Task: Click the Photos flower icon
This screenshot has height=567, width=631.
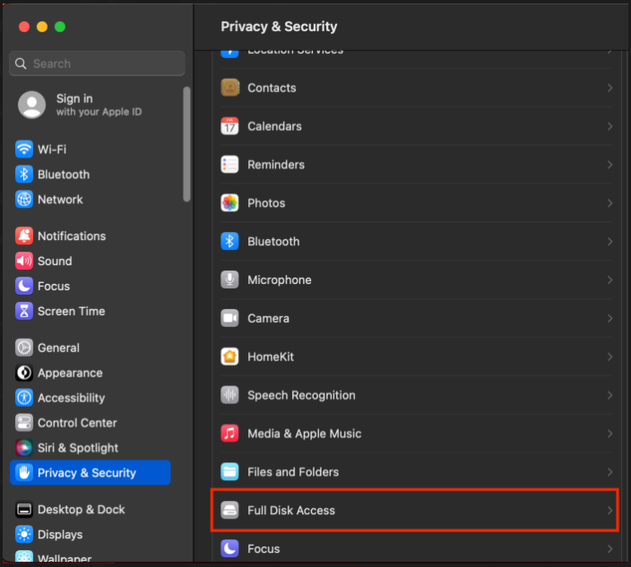Action: coord(230,203)
